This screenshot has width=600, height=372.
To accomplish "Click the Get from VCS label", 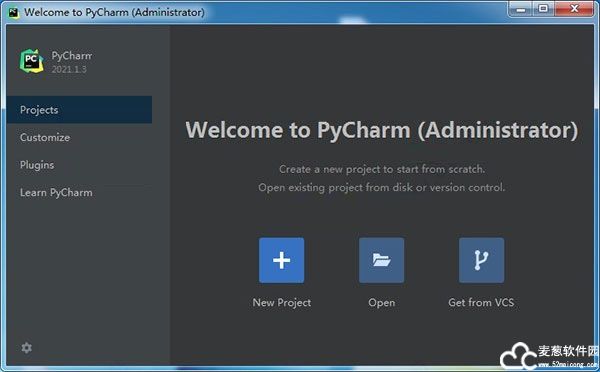I will click(x=481, y=302).
